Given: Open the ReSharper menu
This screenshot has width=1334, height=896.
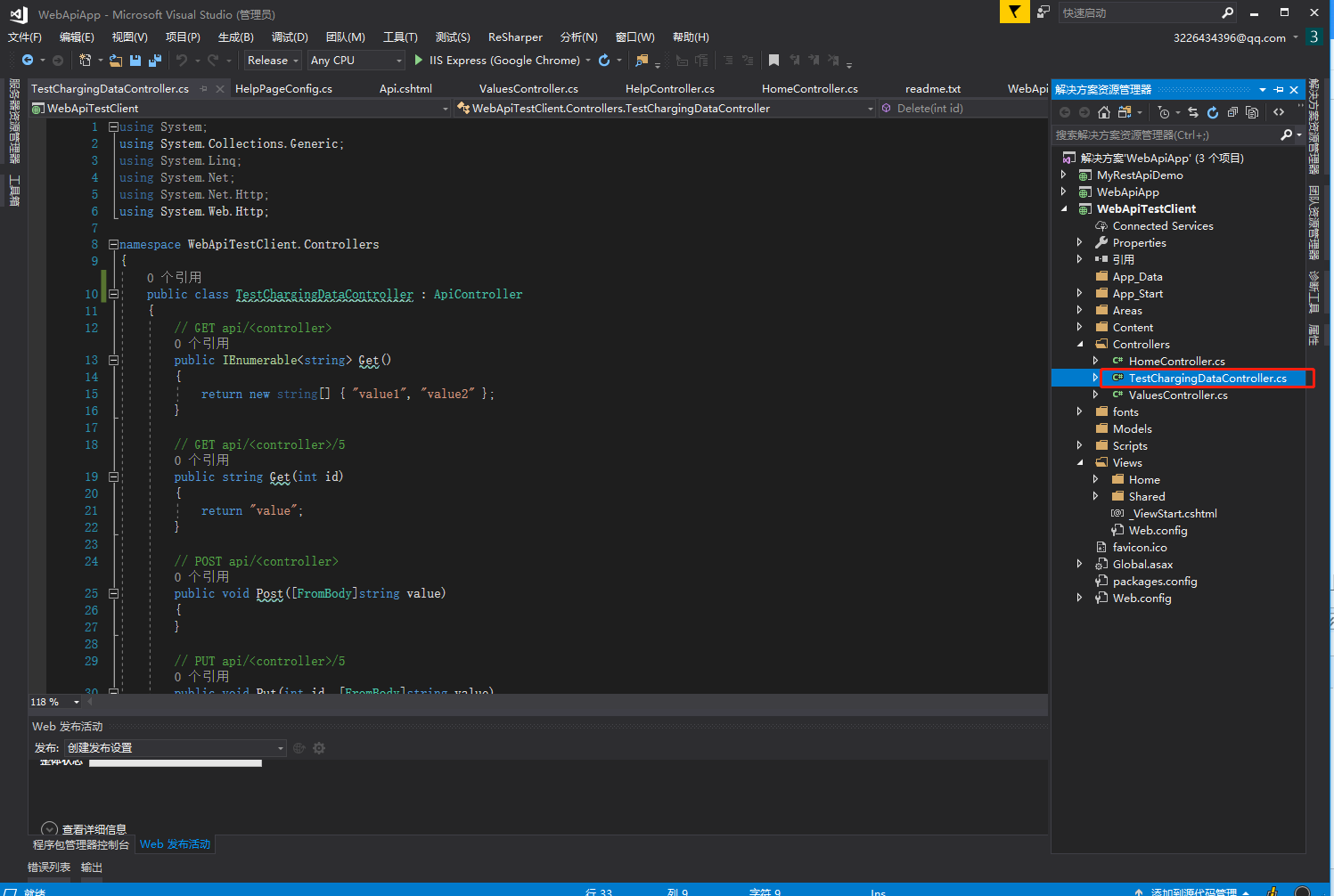Looking at the screenshot, I should (515, 37).
